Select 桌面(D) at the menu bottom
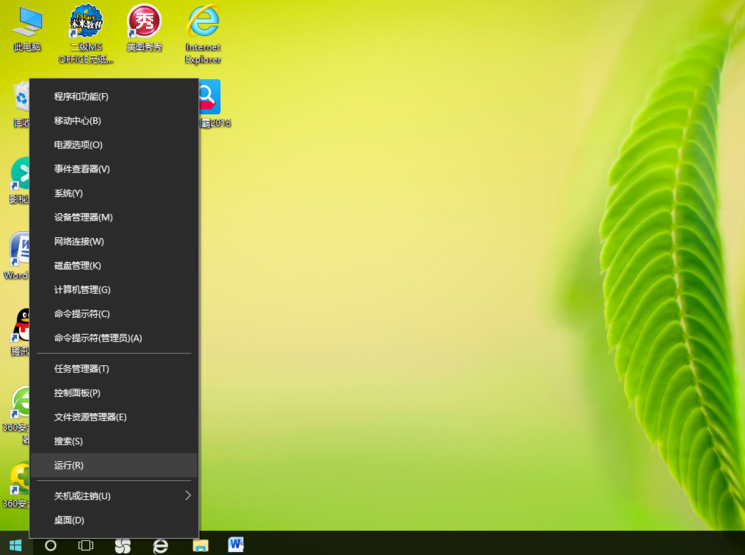The height and width of the screenshot is (555, 745). [x=69, y=520]
